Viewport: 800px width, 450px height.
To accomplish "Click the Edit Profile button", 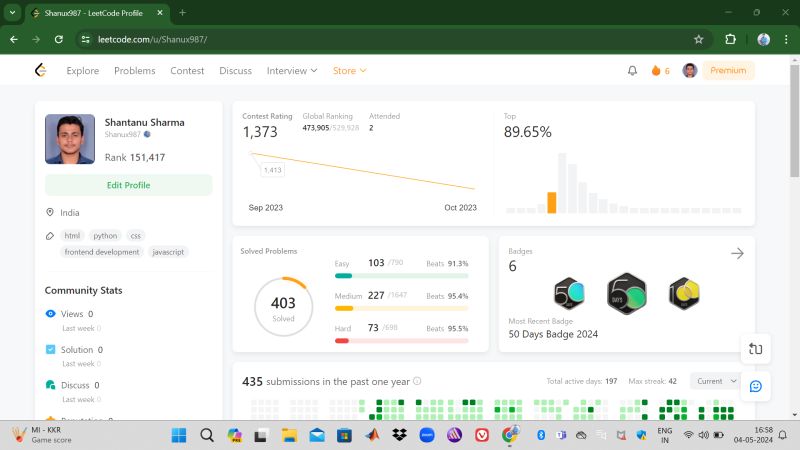I will (x=129, y=185).
